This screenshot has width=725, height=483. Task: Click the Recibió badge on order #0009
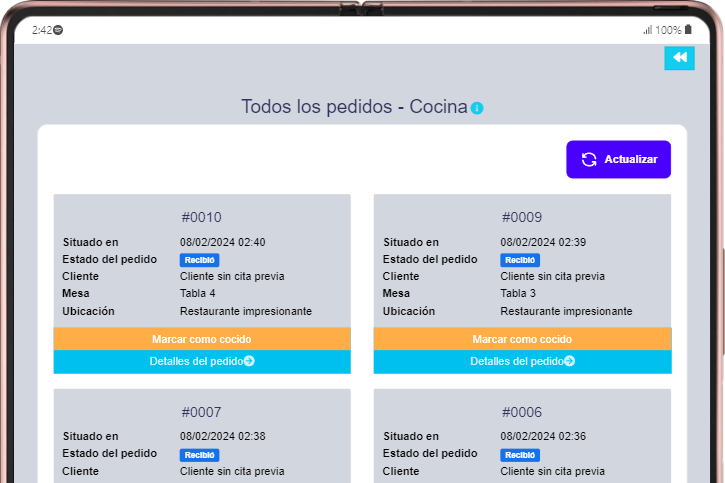(520, 260)
